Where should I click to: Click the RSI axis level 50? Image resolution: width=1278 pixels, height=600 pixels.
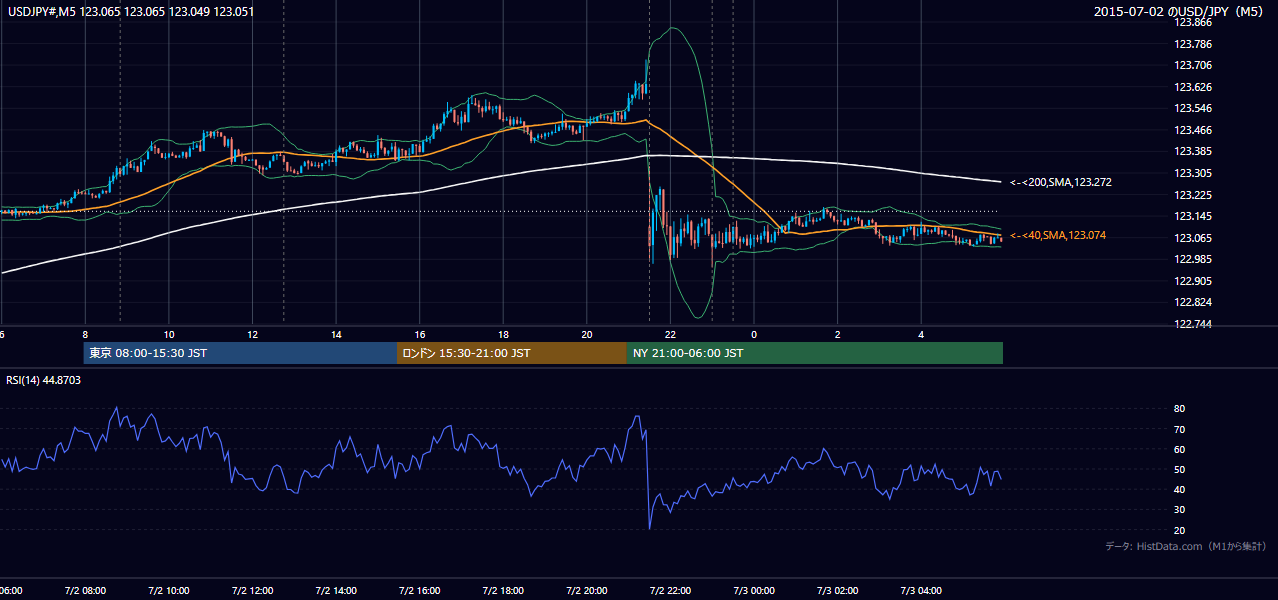point(1180,469)
